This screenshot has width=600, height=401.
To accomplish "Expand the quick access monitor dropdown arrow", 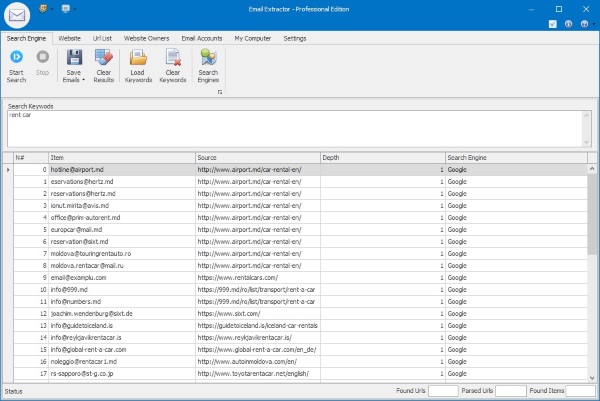I will coord(75,9).
